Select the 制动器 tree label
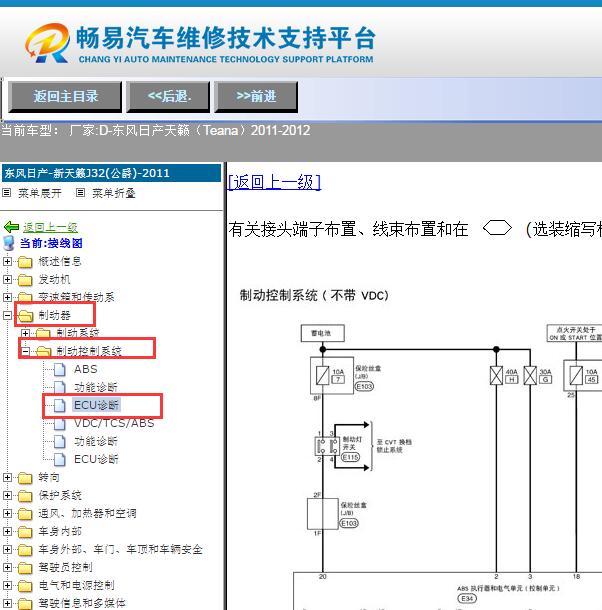This screenshot has width=602, height=610. [x=54, y=315]
